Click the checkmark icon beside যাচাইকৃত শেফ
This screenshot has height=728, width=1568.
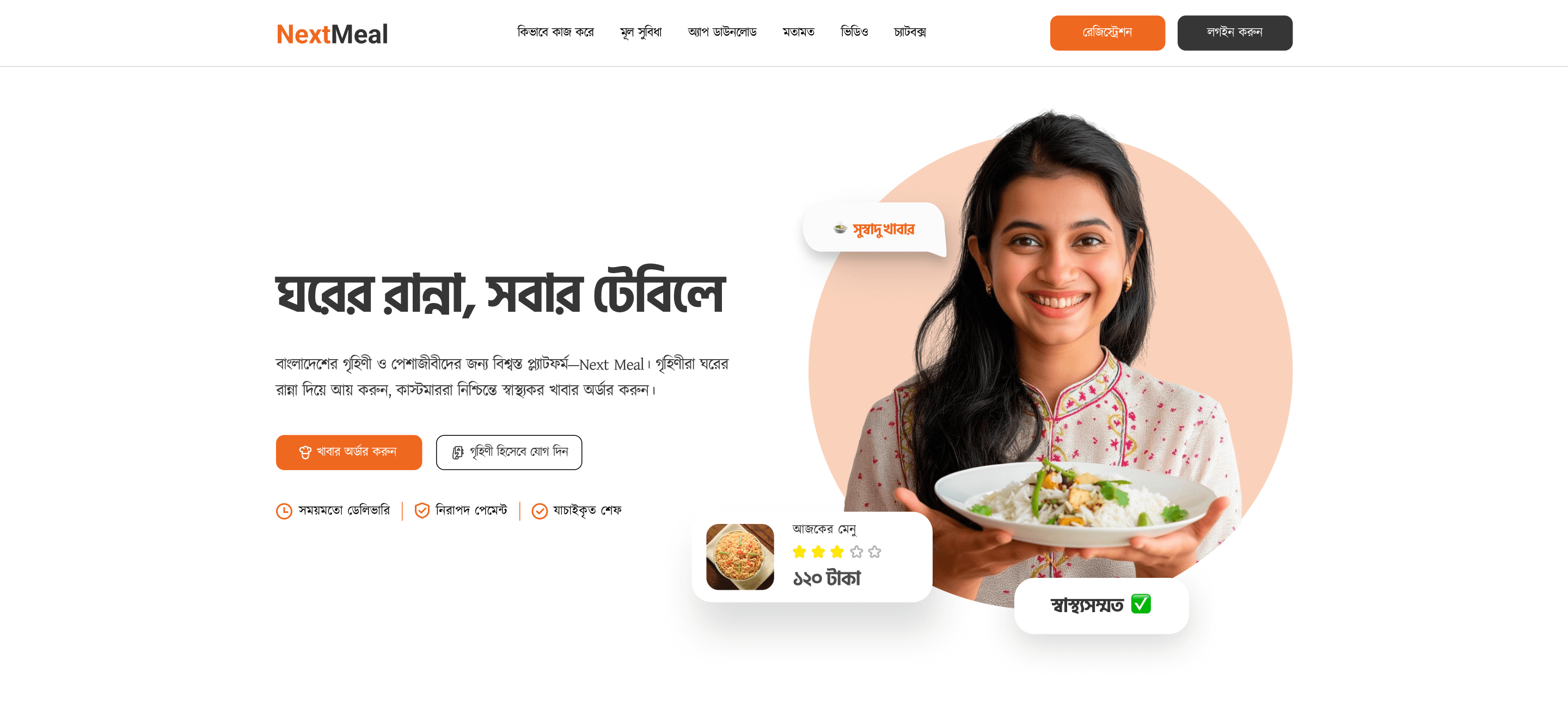click(x=540, y=511)
